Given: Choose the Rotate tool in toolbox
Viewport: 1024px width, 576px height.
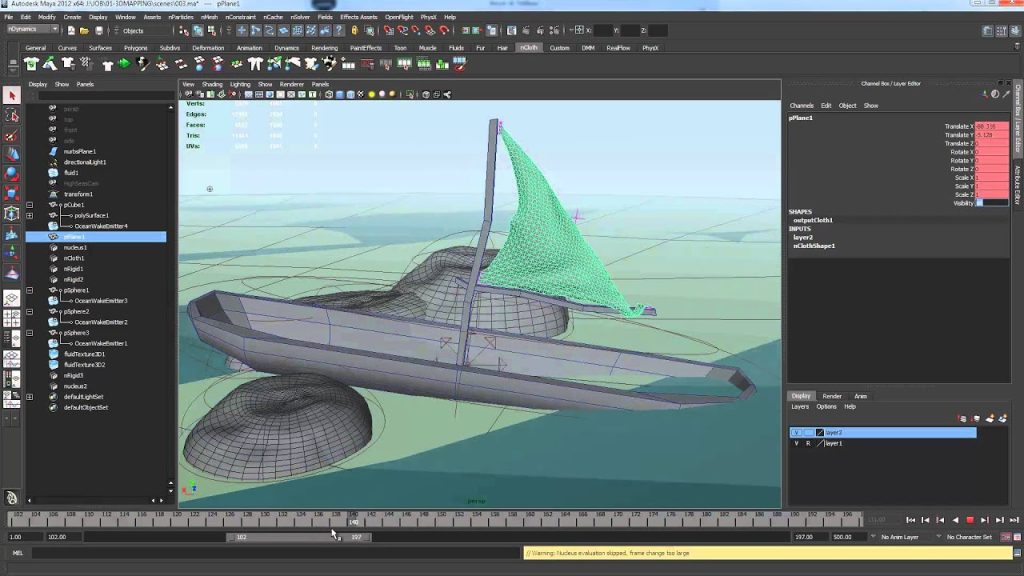Looking at the screenshot, I should (12, 174).
